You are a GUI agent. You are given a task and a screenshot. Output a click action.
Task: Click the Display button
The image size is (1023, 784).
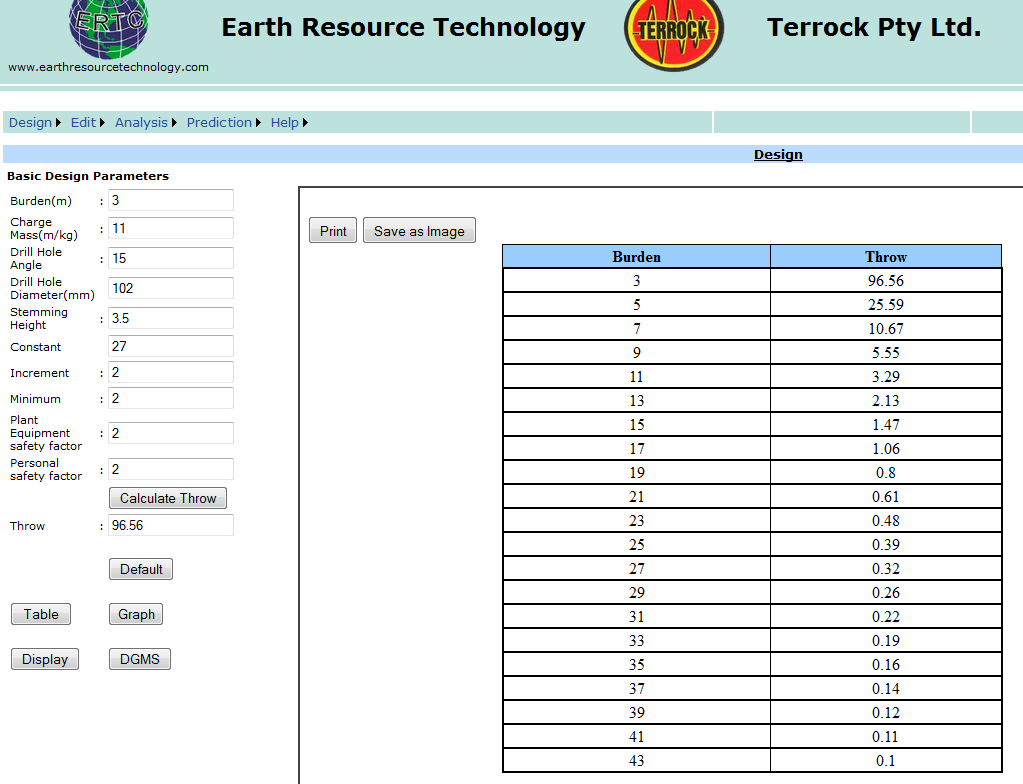pos(44,659)
